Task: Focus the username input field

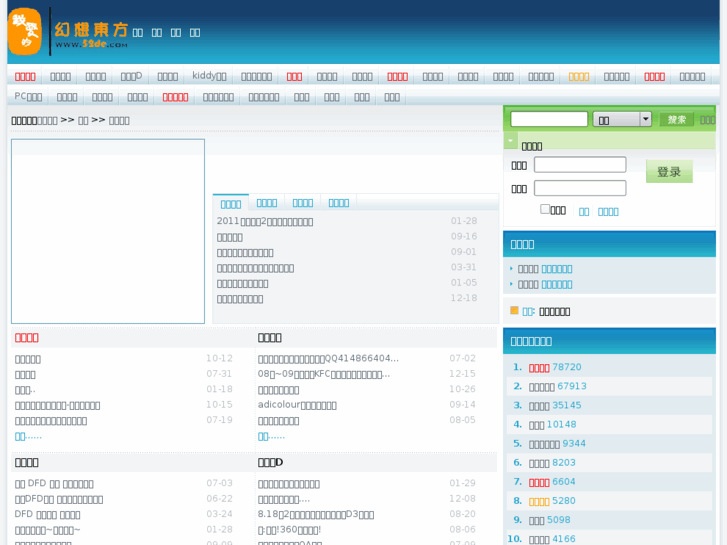Action: (x=580, y=165)
